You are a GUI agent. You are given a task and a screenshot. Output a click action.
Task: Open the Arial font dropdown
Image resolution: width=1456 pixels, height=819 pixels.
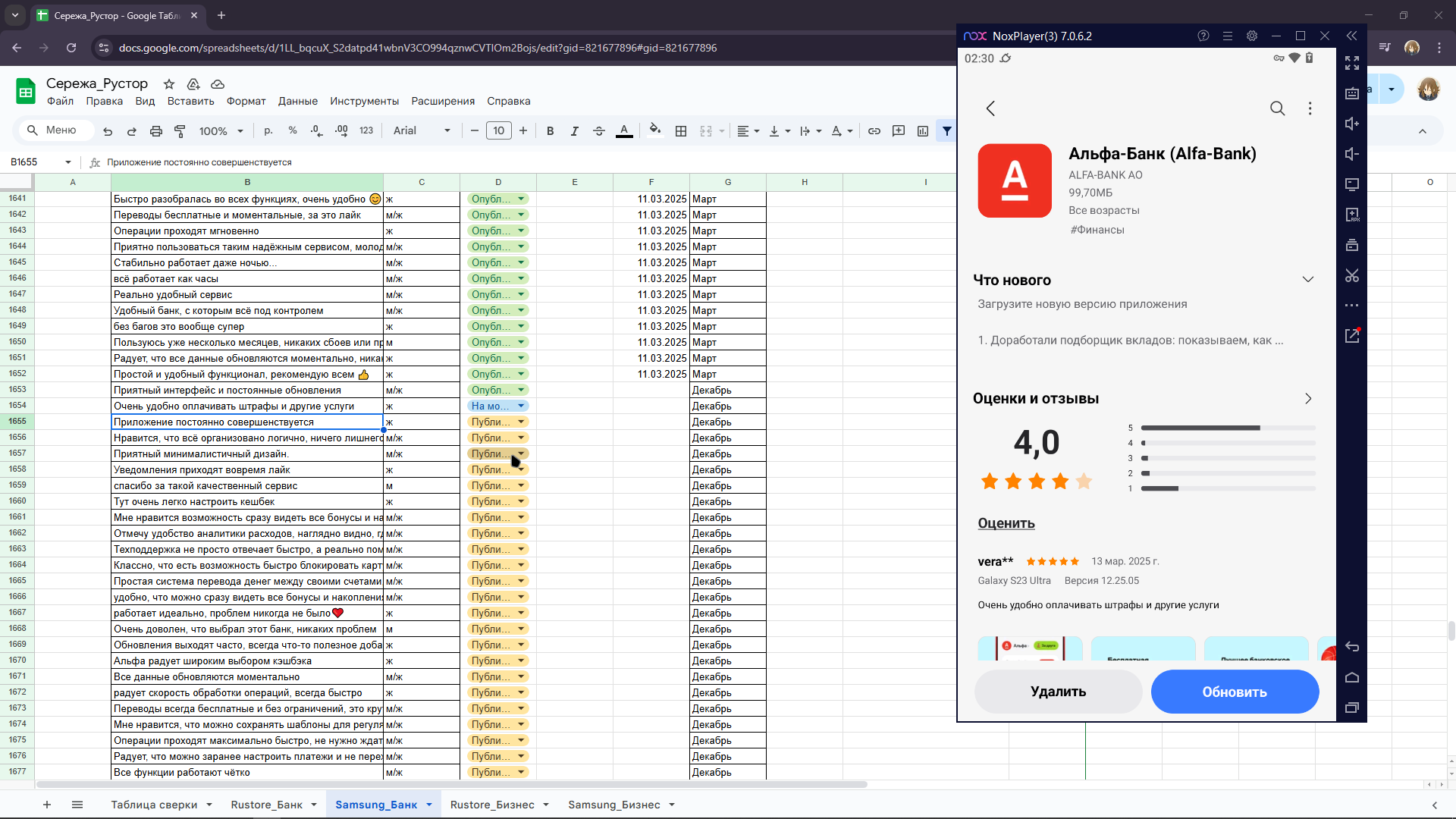422,131
